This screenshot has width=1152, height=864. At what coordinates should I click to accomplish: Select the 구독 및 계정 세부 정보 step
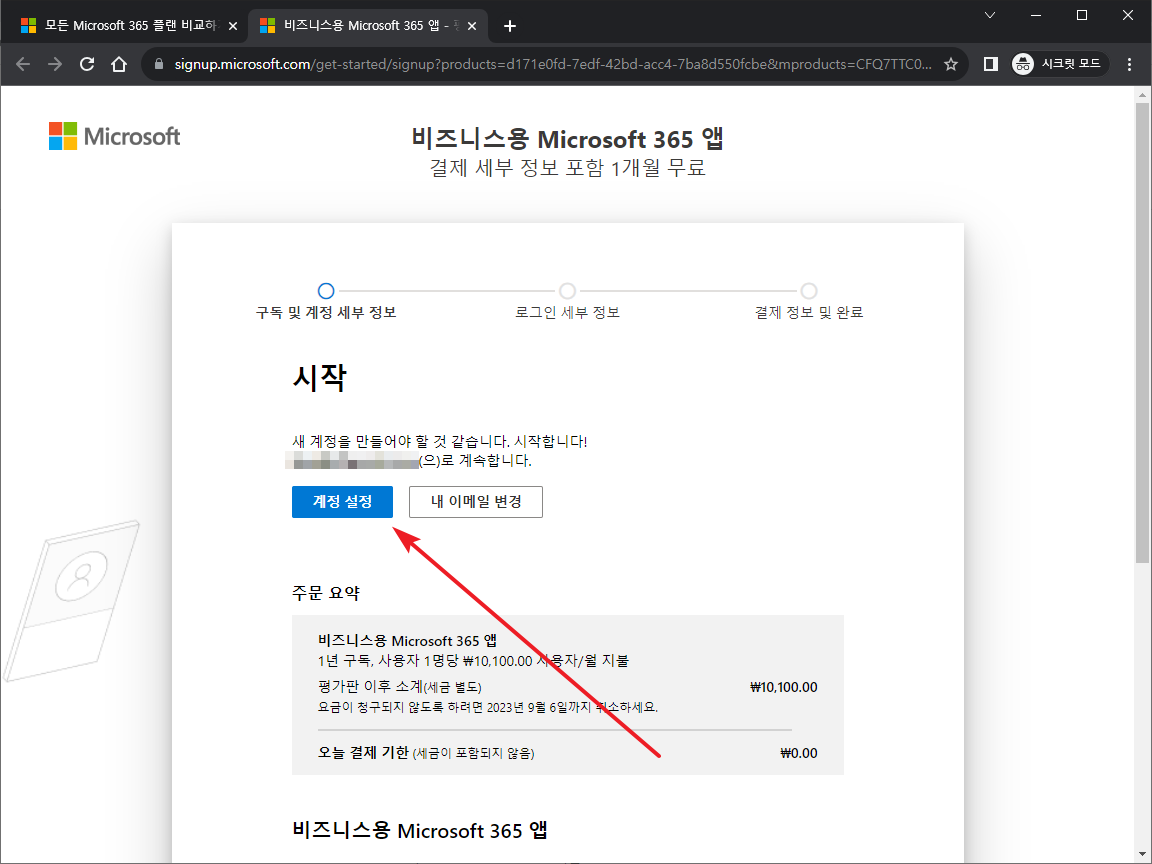click(326, 302)
